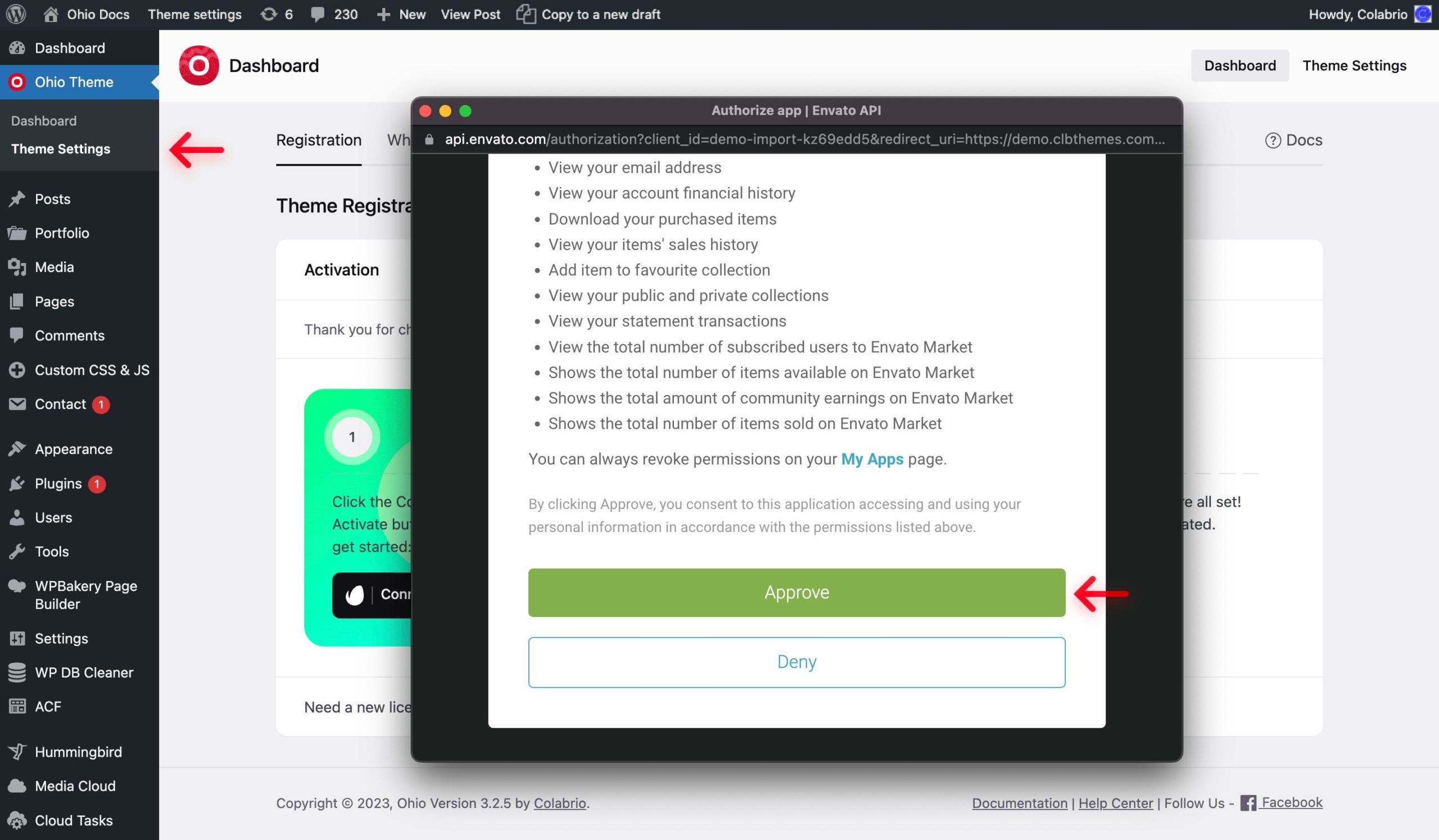Image resolution: width=1439 pixels, height=840 pixels.
Task: Open the Theme Settings submenu item
Action: pyautogui.click(x=61, y=149)
